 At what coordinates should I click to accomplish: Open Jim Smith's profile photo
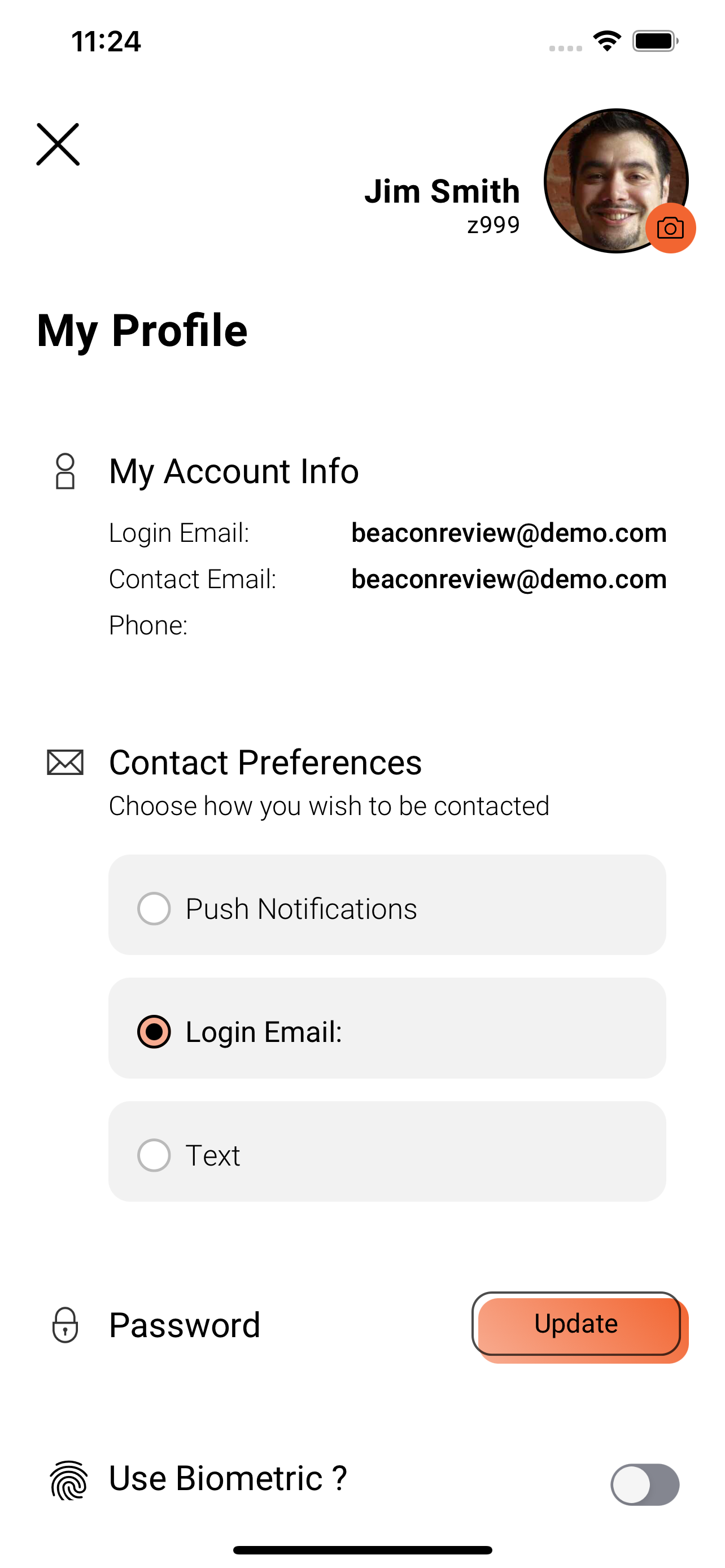coord(616,181)
